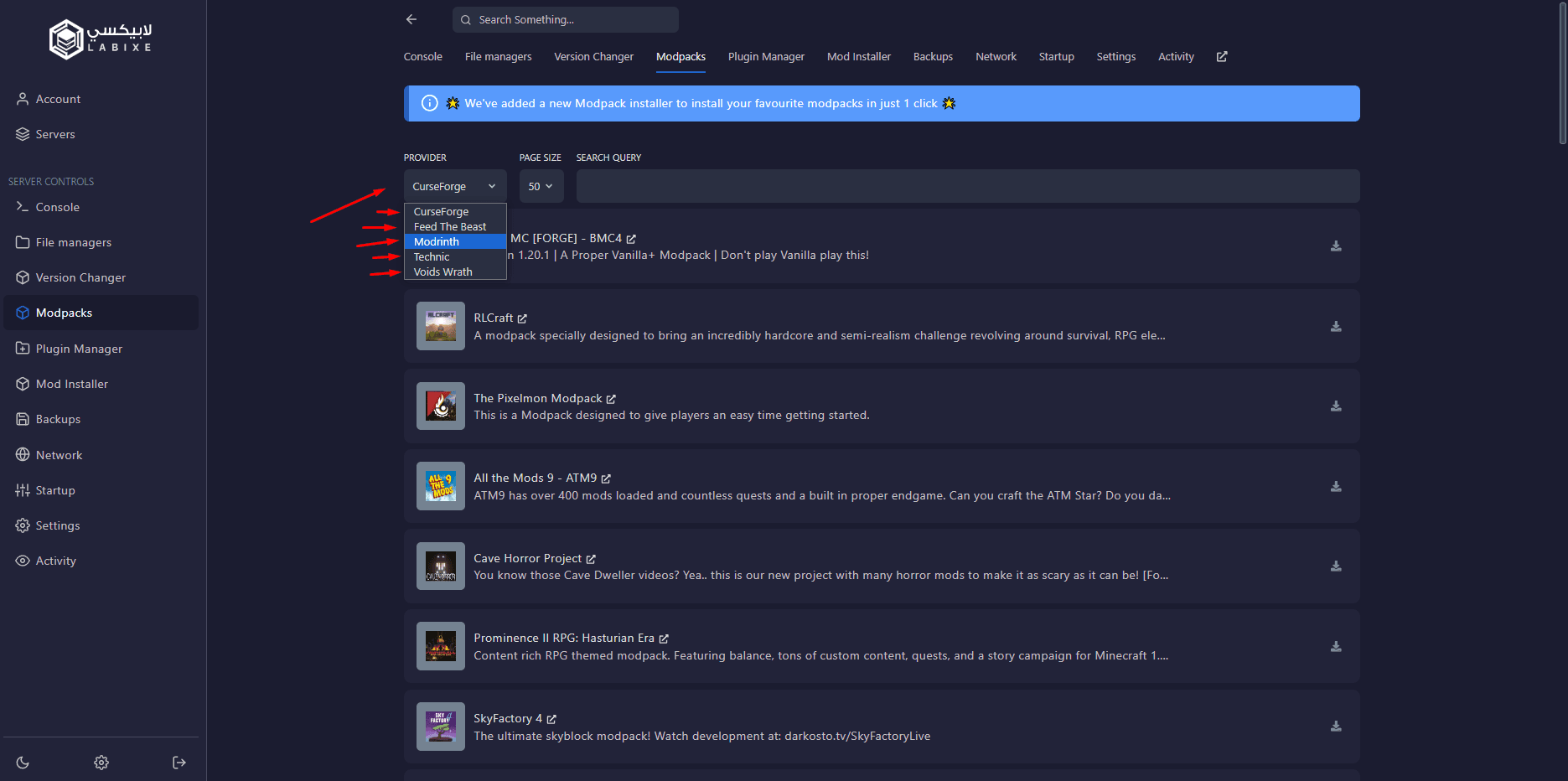Viewport: 1568px width, 781px height.
Task: Open sidebar bottom gear settings icon
Action: (x=101, y=763)
